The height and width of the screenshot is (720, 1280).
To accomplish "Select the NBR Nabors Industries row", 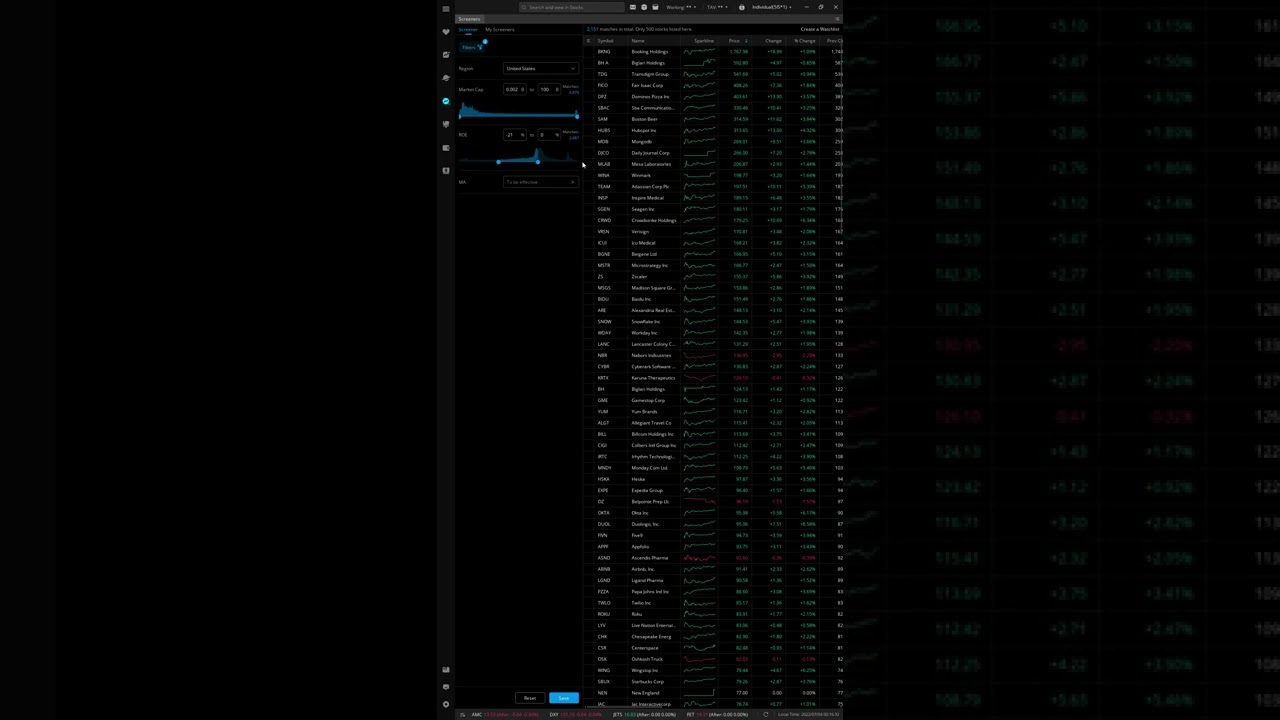I will [x=713, y=355].
